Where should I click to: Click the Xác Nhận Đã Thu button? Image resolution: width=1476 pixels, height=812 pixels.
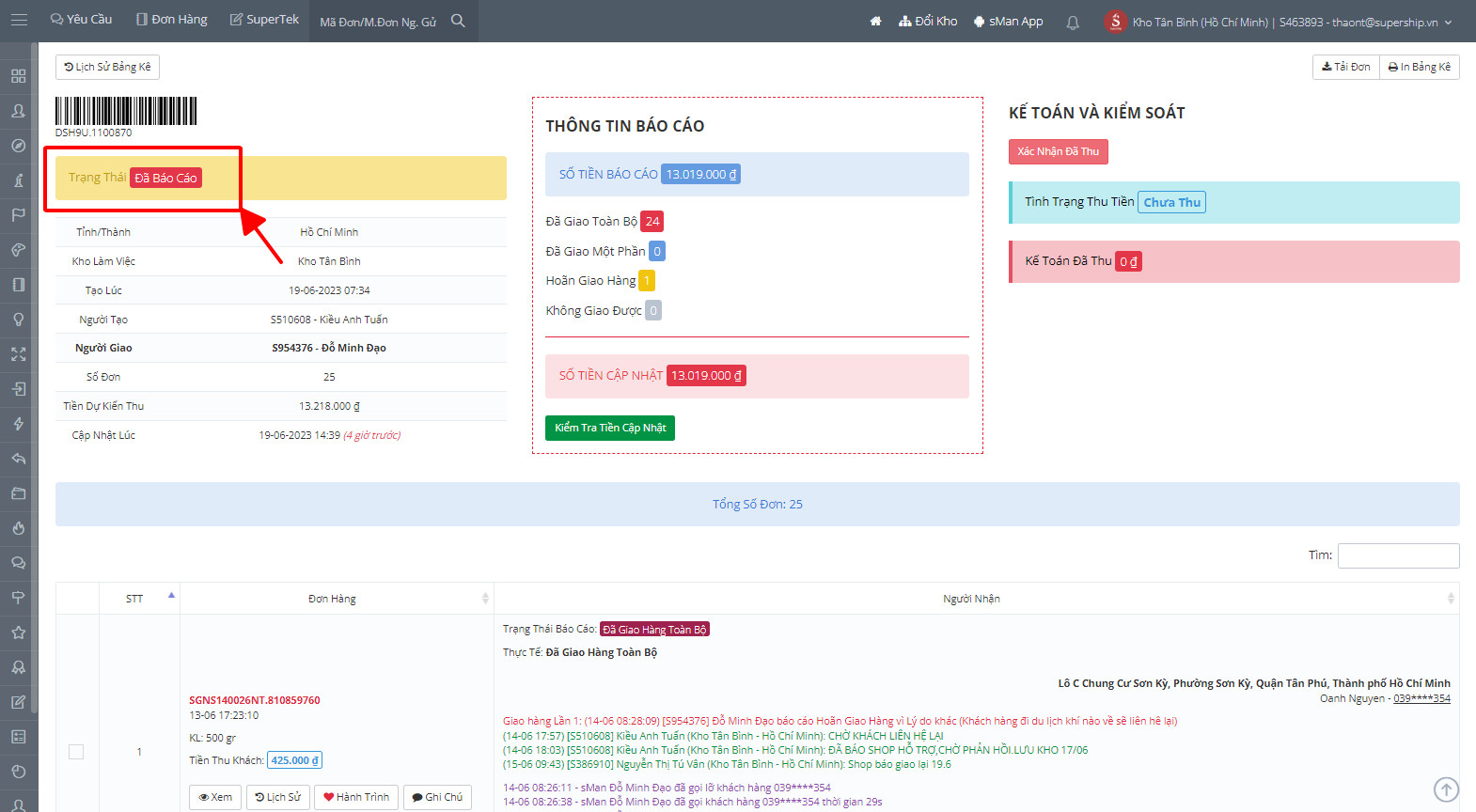[x=1059, y=151]
